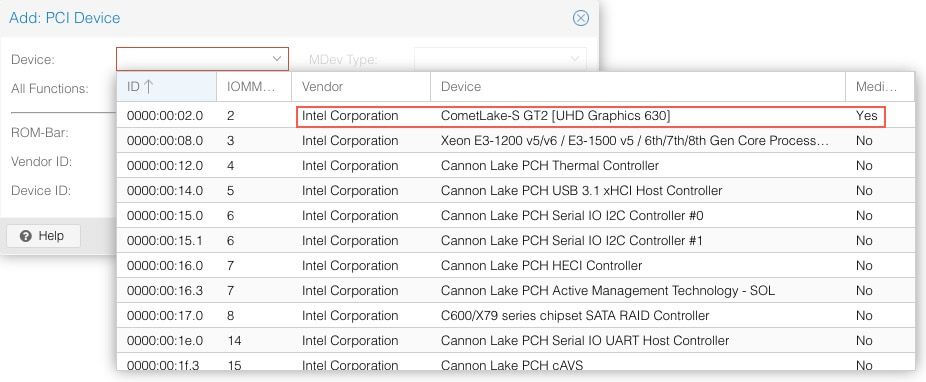Select Serial IO I2C Controller #1 row
This screenshot has height=382, width=926.
pyautogui.click(x=515, y=241)
